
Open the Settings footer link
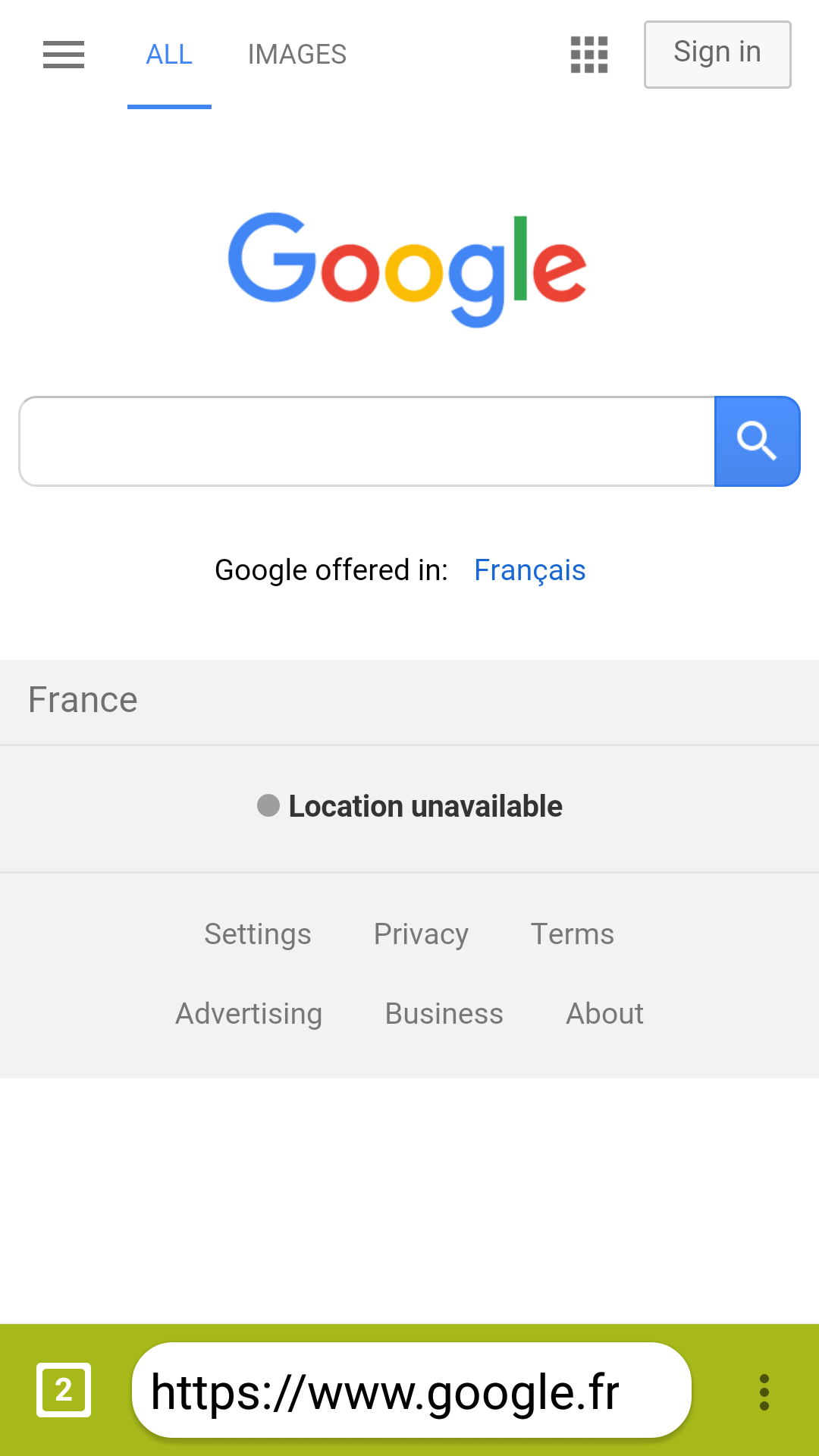click(x=258, y=934)
